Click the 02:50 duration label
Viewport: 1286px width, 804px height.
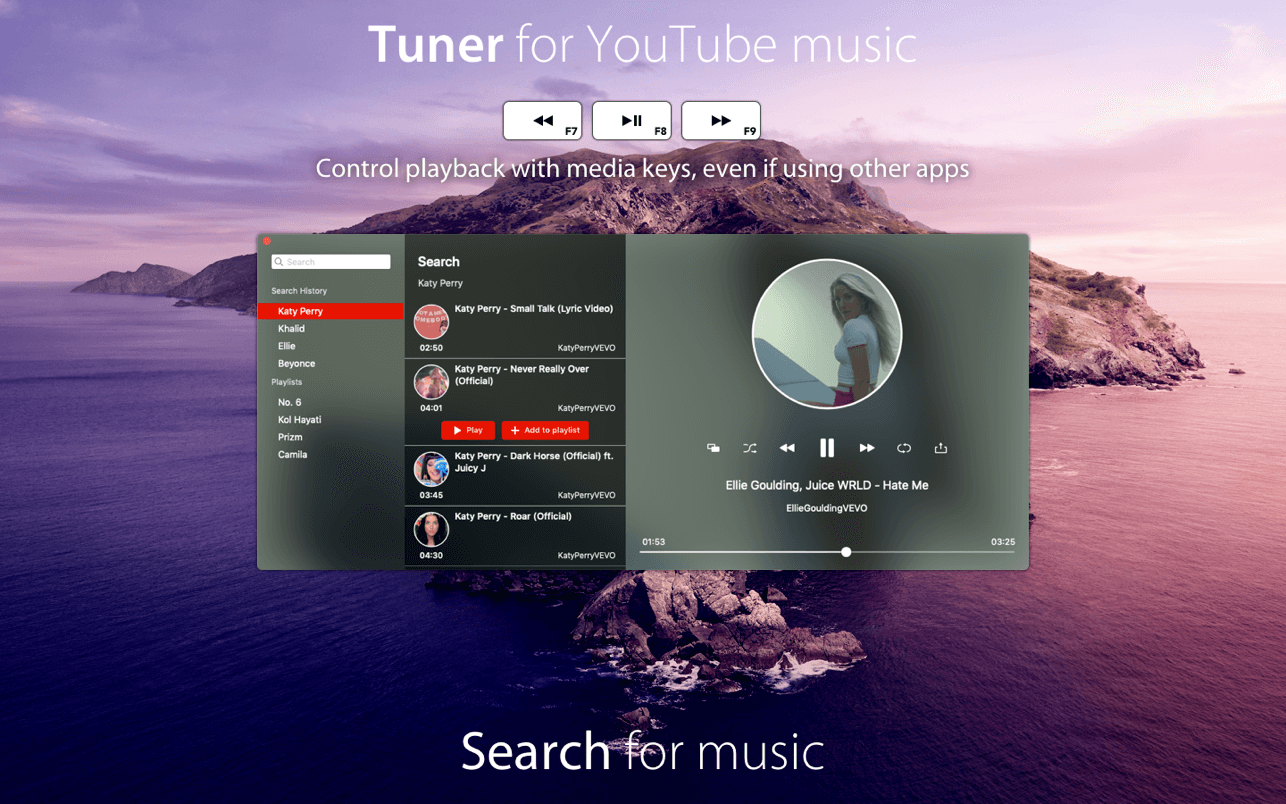(x=431, y=348)
